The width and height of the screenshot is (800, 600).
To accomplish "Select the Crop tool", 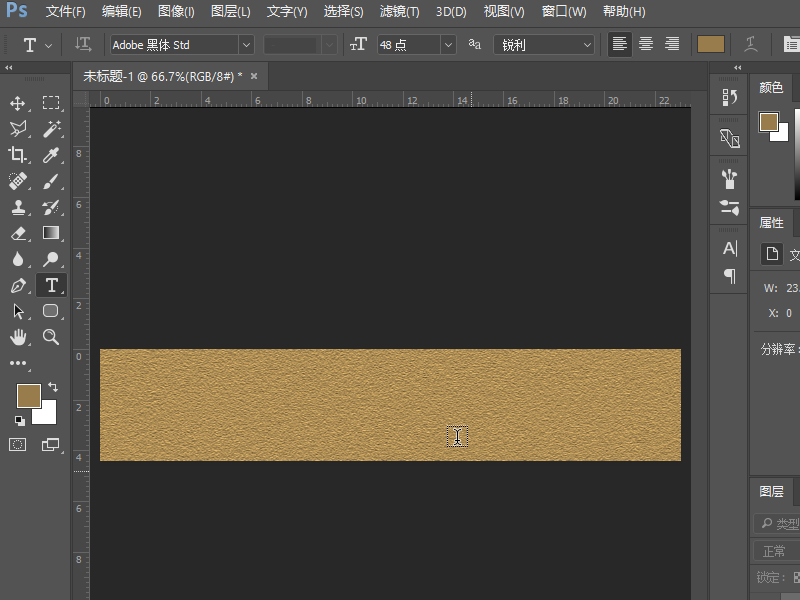I will click(18, 155).
